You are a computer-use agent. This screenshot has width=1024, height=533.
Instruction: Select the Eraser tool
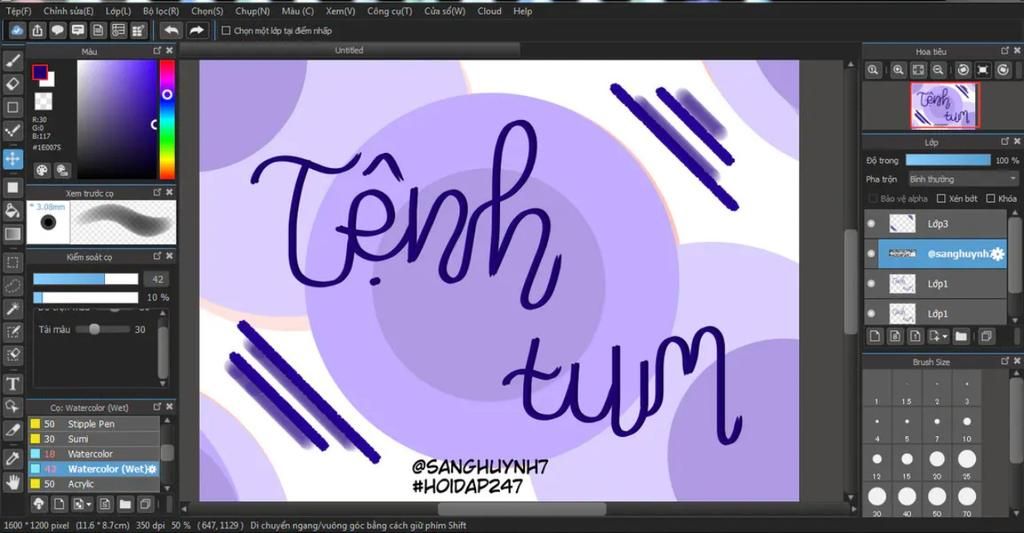(12, 84)
